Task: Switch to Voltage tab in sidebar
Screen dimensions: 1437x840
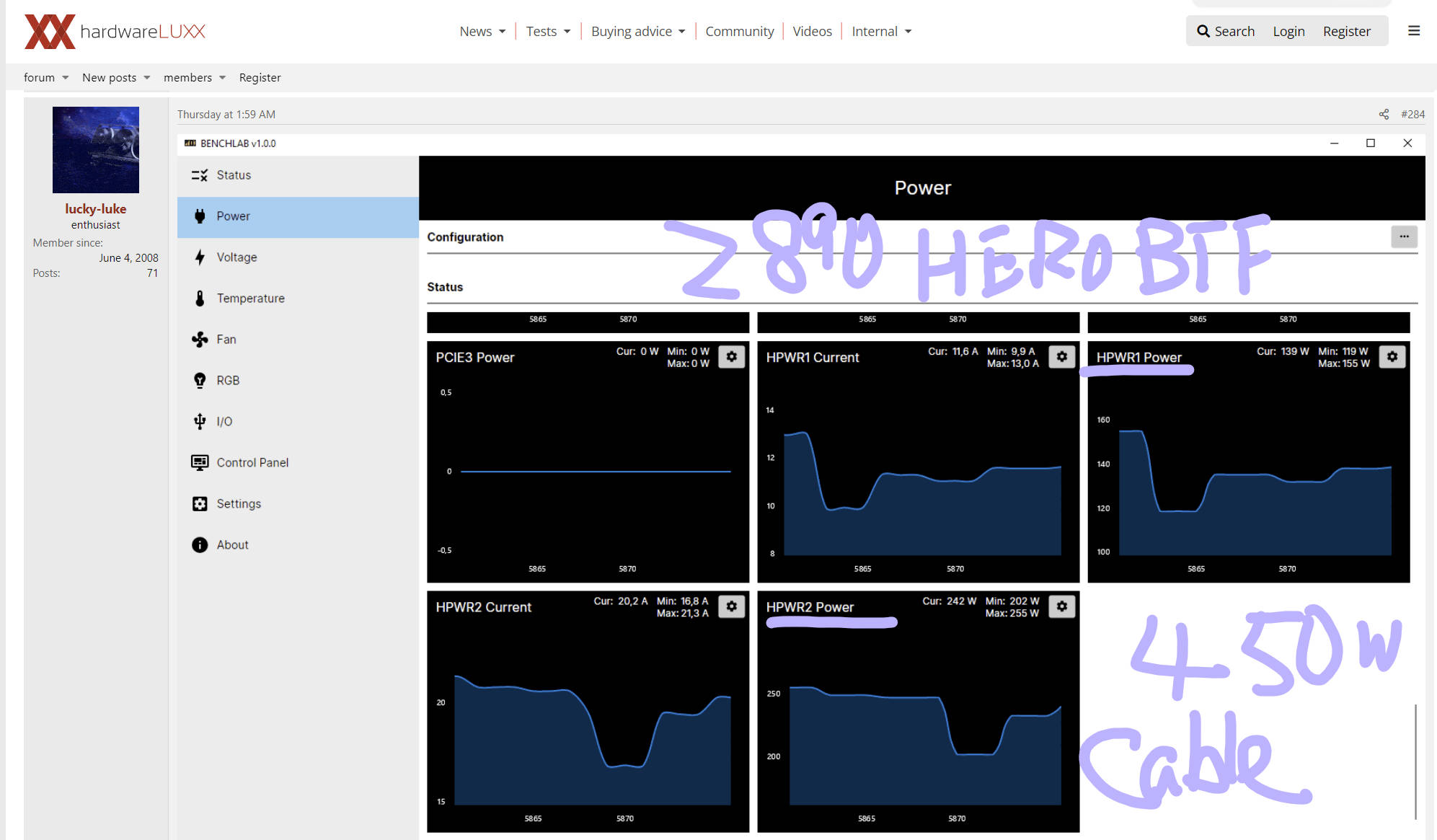Action: click(236, 257)
